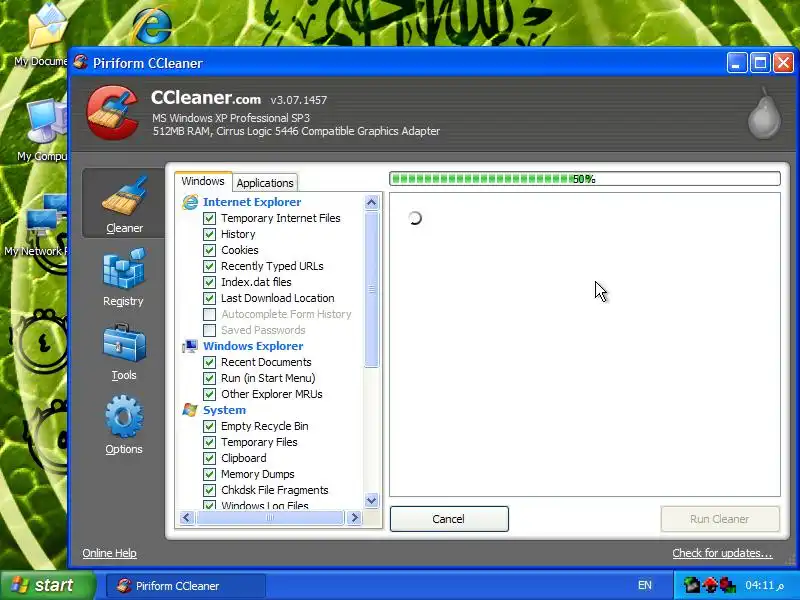Click the Windows Start button

[47, 585]
